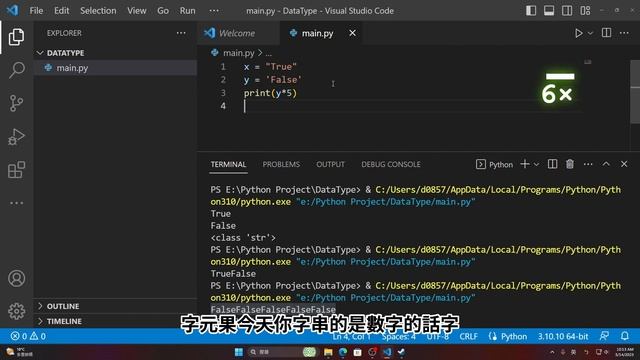Click Ln 4, Col 1 status item
The height and width of the screenshot is (360, 640).
351,337
